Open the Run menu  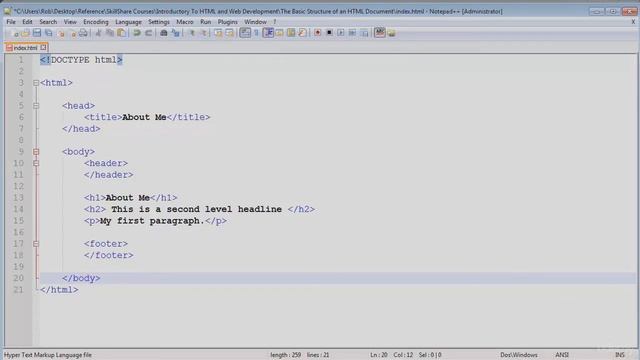click(205, 22)
